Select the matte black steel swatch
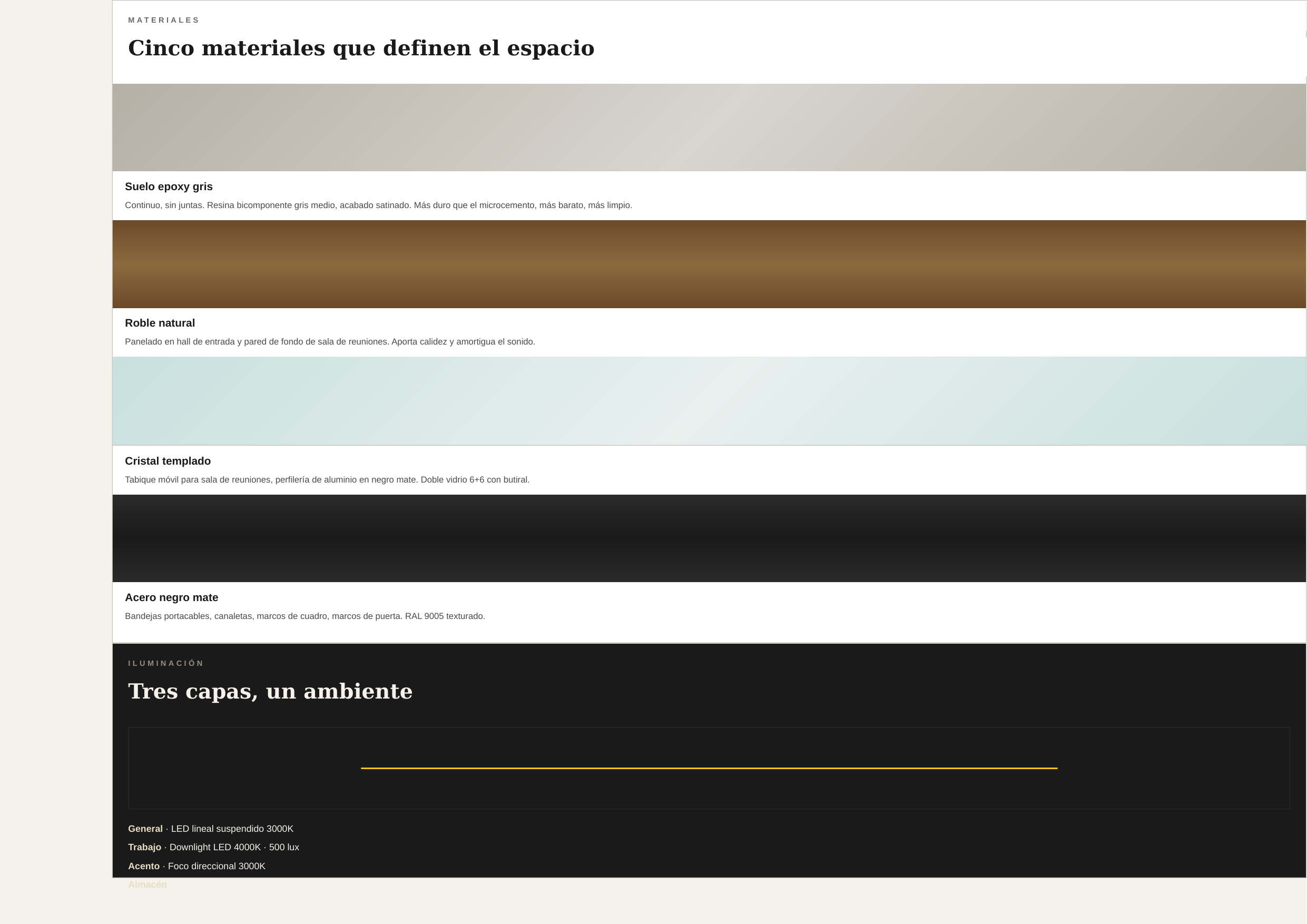The image size is (1307, 924). 709,538
